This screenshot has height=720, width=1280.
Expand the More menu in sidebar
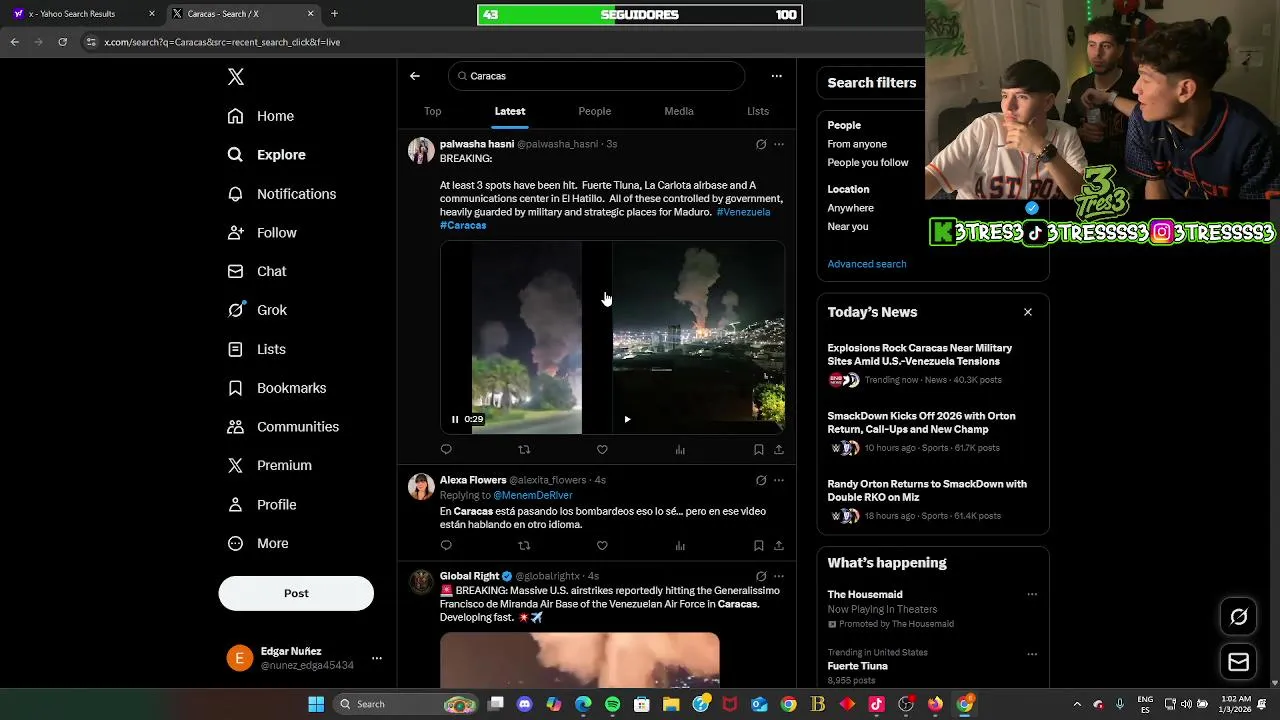click(x=258, y=544)
